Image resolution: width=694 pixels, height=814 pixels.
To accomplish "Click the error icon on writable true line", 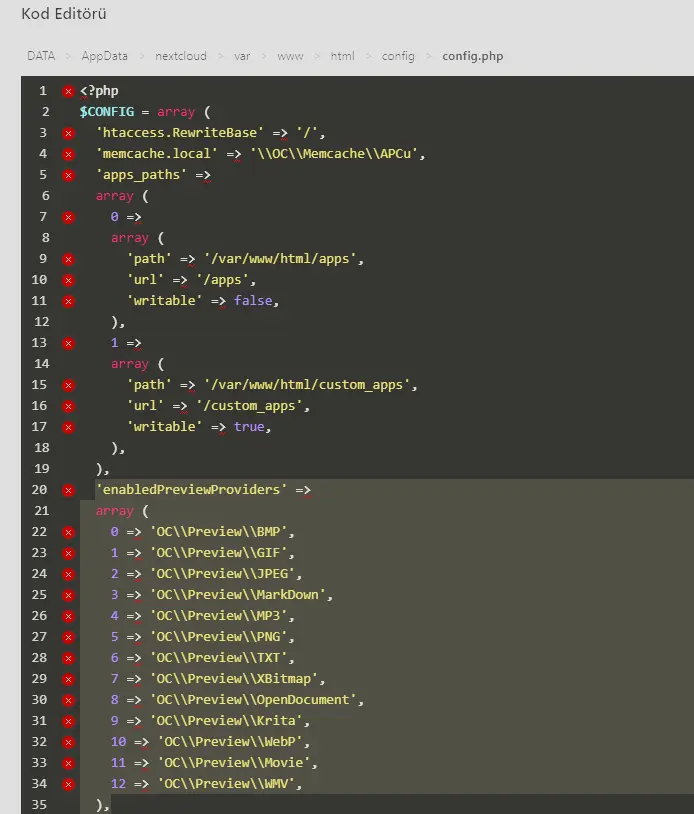I will (x=68, y=428).
